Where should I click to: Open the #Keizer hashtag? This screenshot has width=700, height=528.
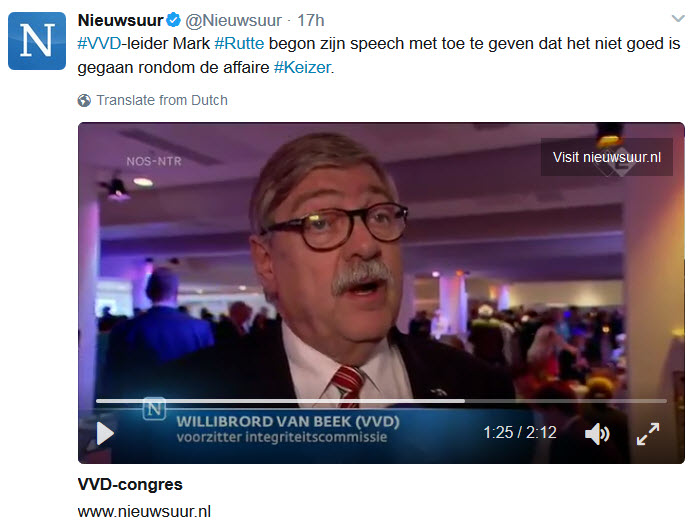[302, 68]
